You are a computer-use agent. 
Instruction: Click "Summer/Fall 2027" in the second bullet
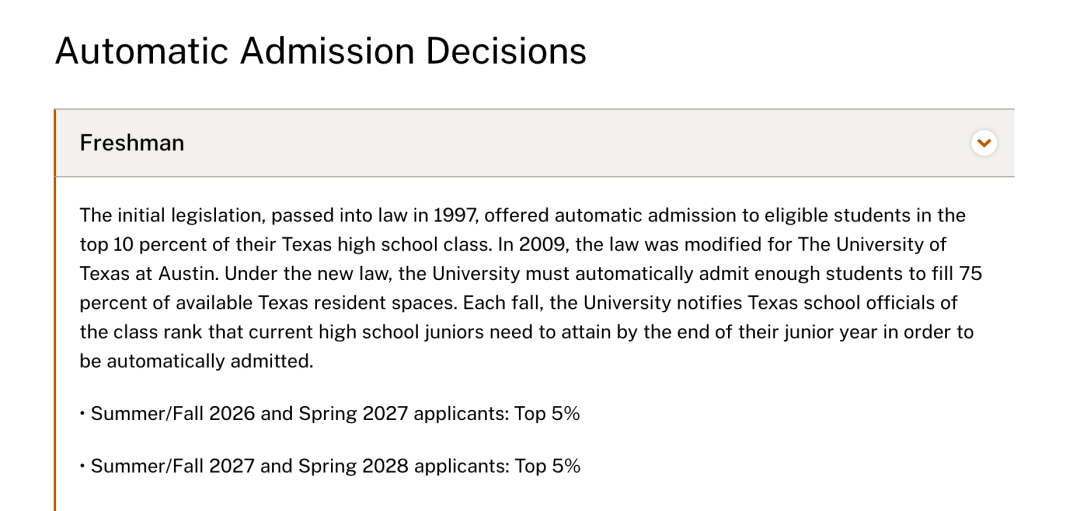pyautogui.click(x=163, y=466)
